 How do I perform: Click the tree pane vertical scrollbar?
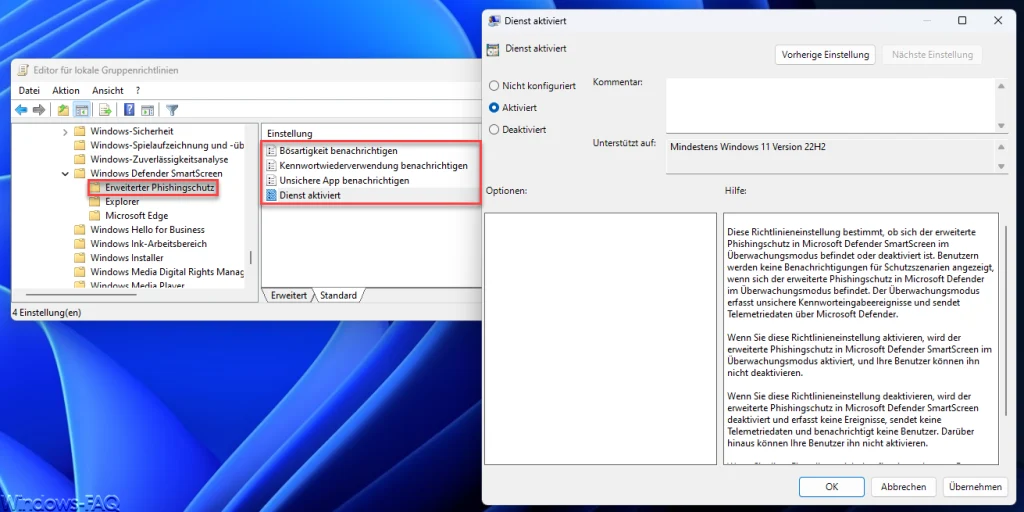[x=251, y=257]
